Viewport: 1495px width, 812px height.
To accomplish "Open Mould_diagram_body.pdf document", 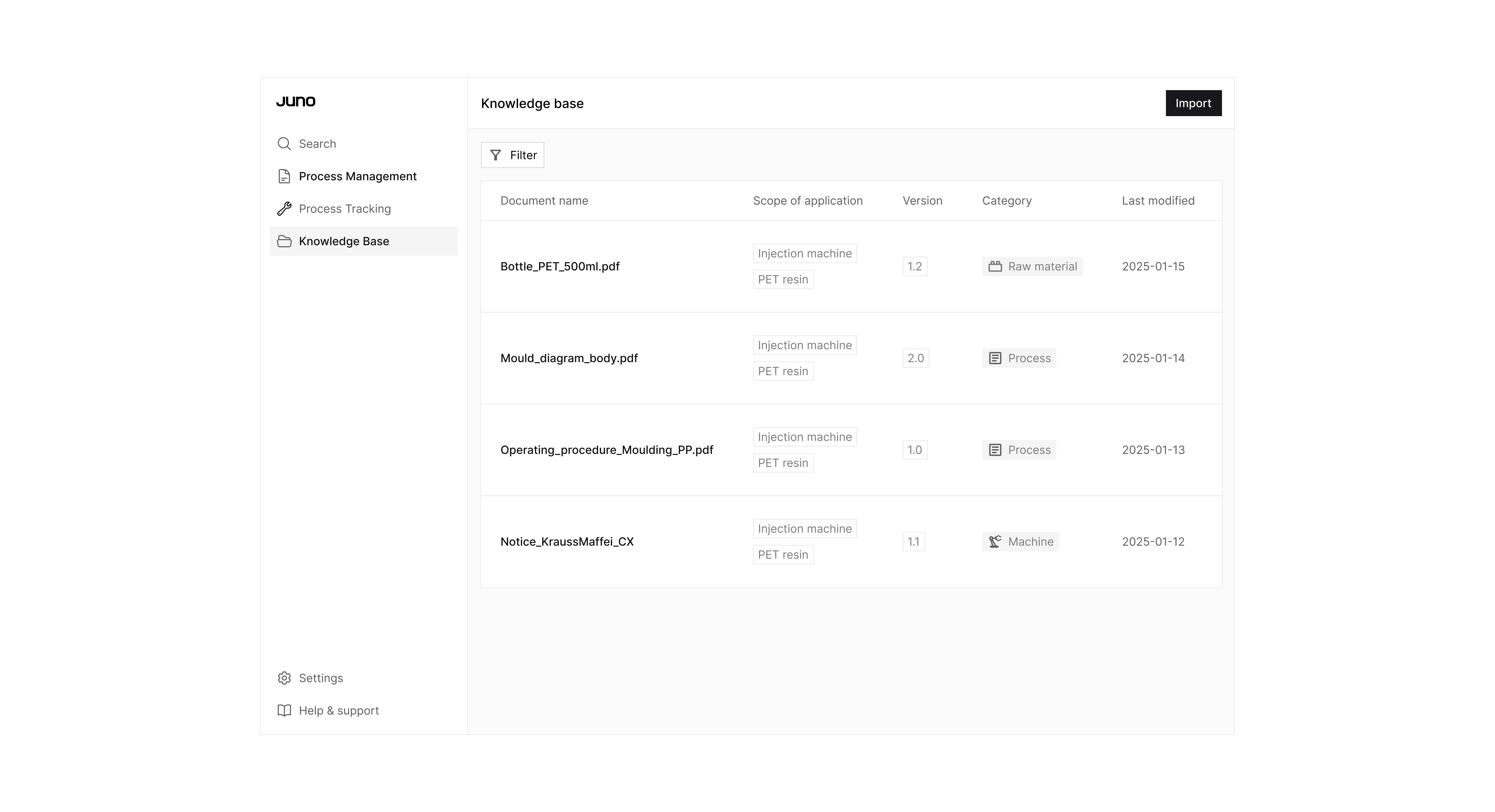I will (569, 358).
